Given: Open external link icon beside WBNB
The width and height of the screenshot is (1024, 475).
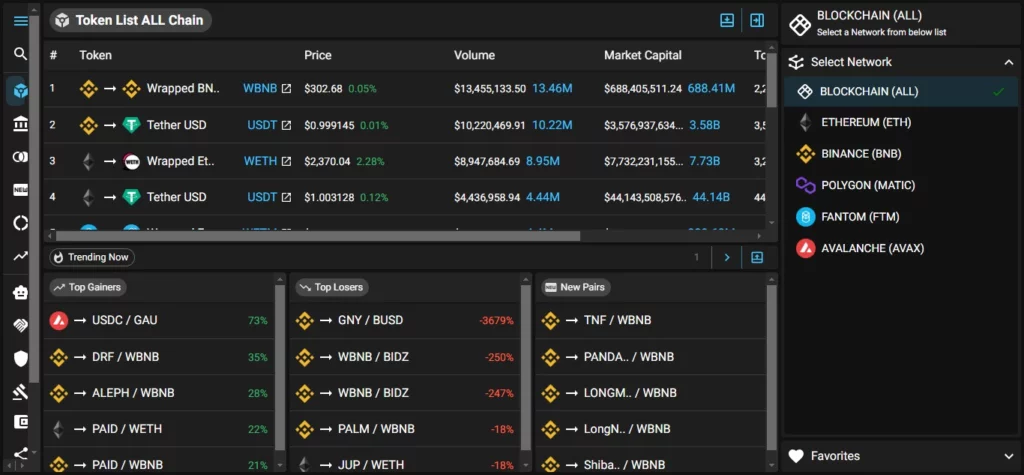Looking at the screenshot, I should [x=286, y=88].
